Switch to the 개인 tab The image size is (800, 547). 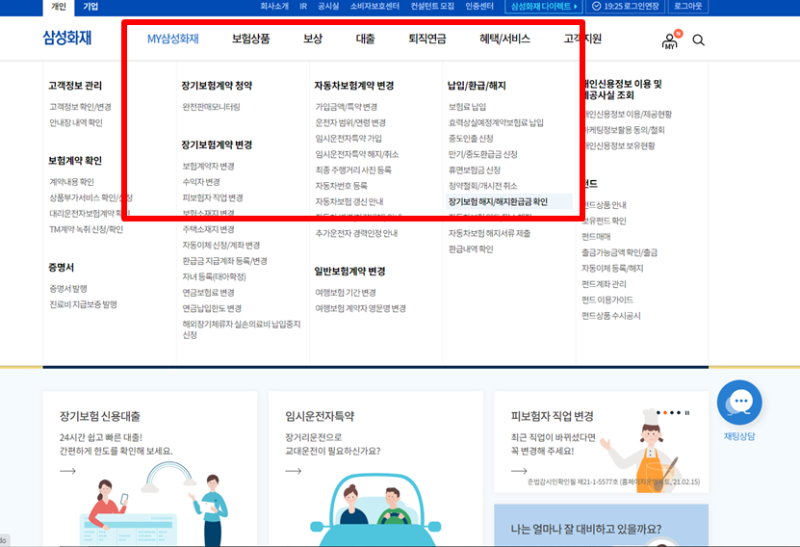(x=59, y=7)
